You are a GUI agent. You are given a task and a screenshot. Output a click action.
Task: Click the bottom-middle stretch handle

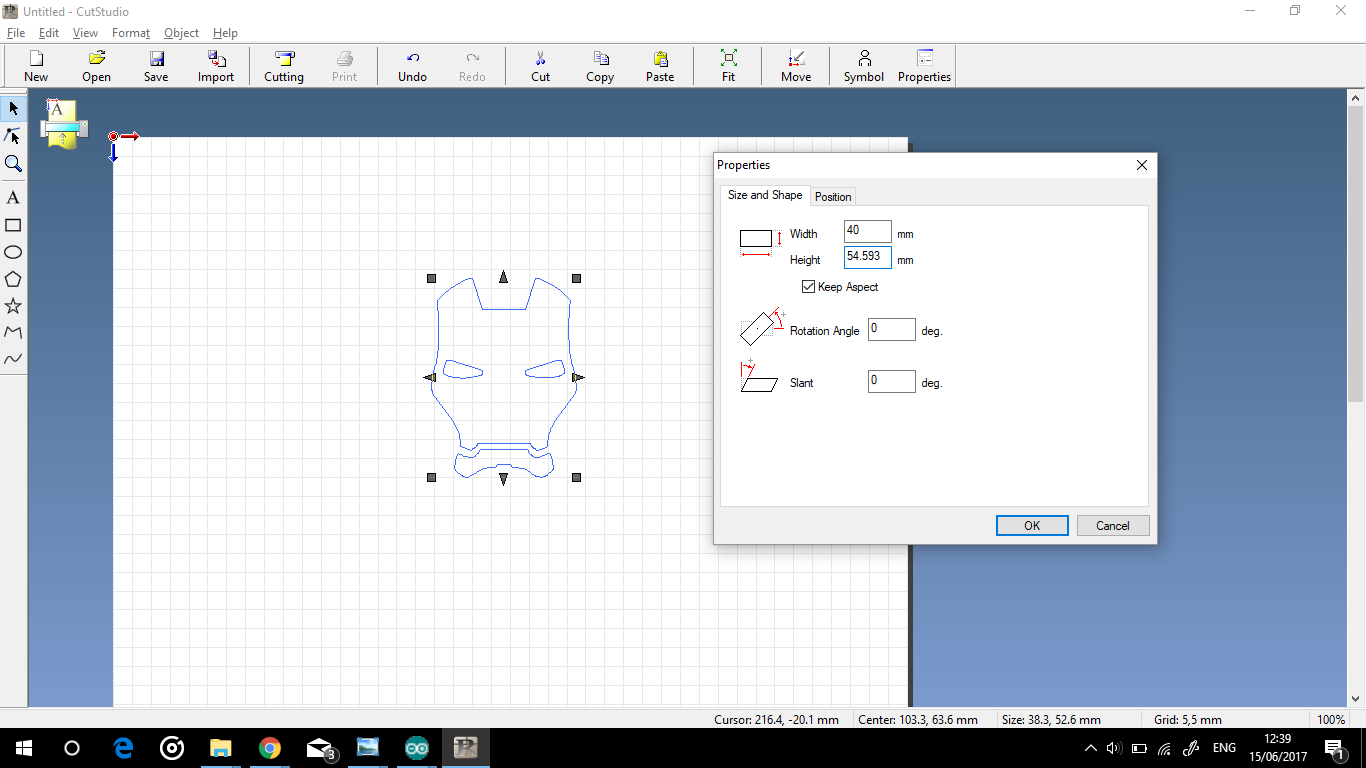point(503,479)
